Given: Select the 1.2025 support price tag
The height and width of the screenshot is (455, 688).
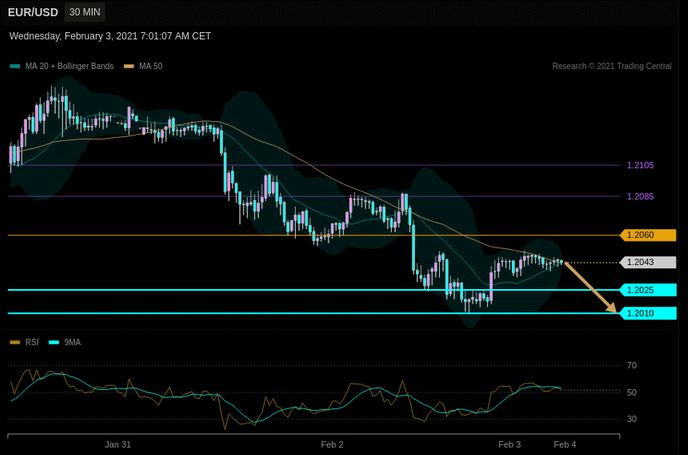Looking at the screenshot, I should pyautogui.click(x=648, y=290).
